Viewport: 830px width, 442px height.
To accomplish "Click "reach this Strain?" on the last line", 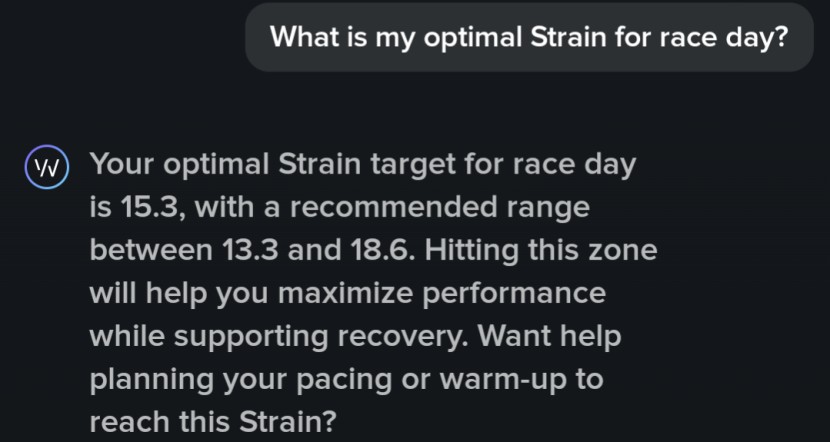I will (212, 423).
